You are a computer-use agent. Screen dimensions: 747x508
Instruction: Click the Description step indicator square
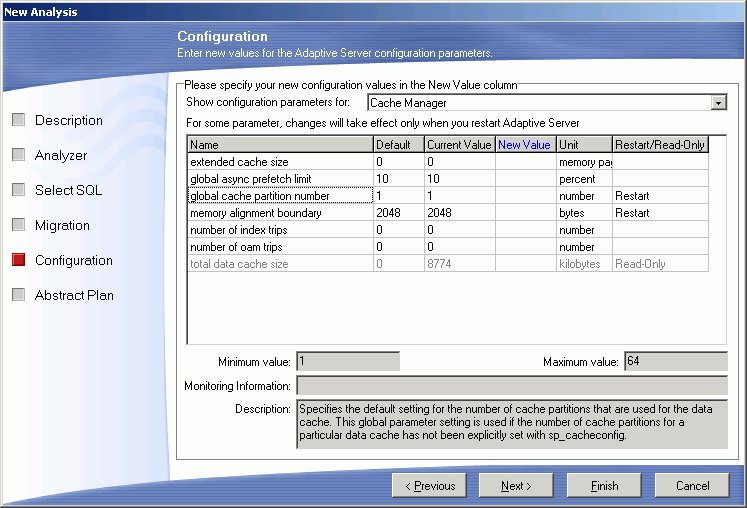[19, 121]
